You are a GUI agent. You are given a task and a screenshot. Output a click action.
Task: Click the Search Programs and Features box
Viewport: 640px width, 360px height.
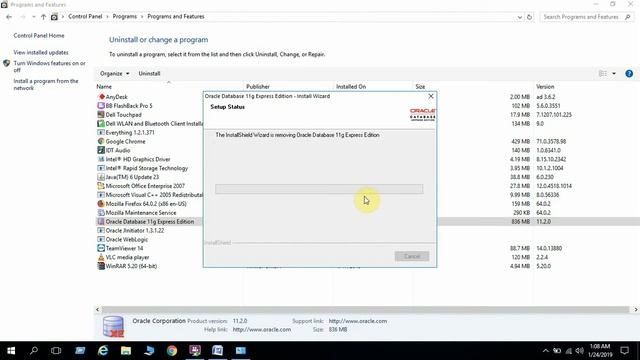(x=586, y=17)
